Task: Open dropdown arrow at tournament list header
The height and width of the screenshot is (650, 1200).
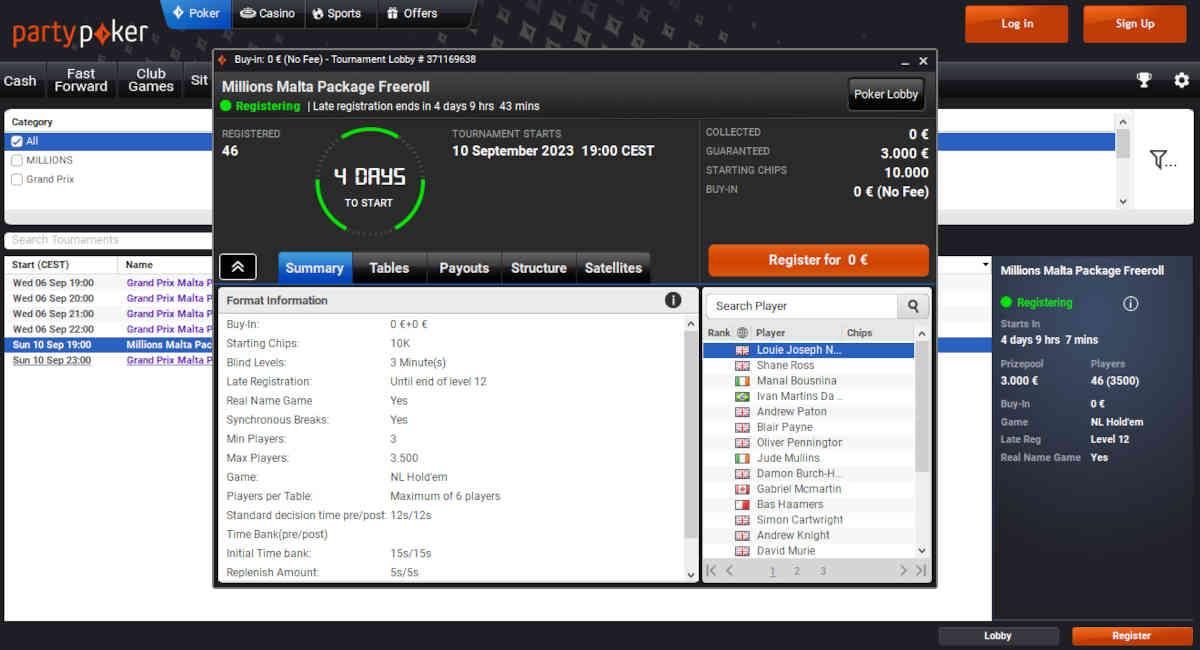Action: 984,265
